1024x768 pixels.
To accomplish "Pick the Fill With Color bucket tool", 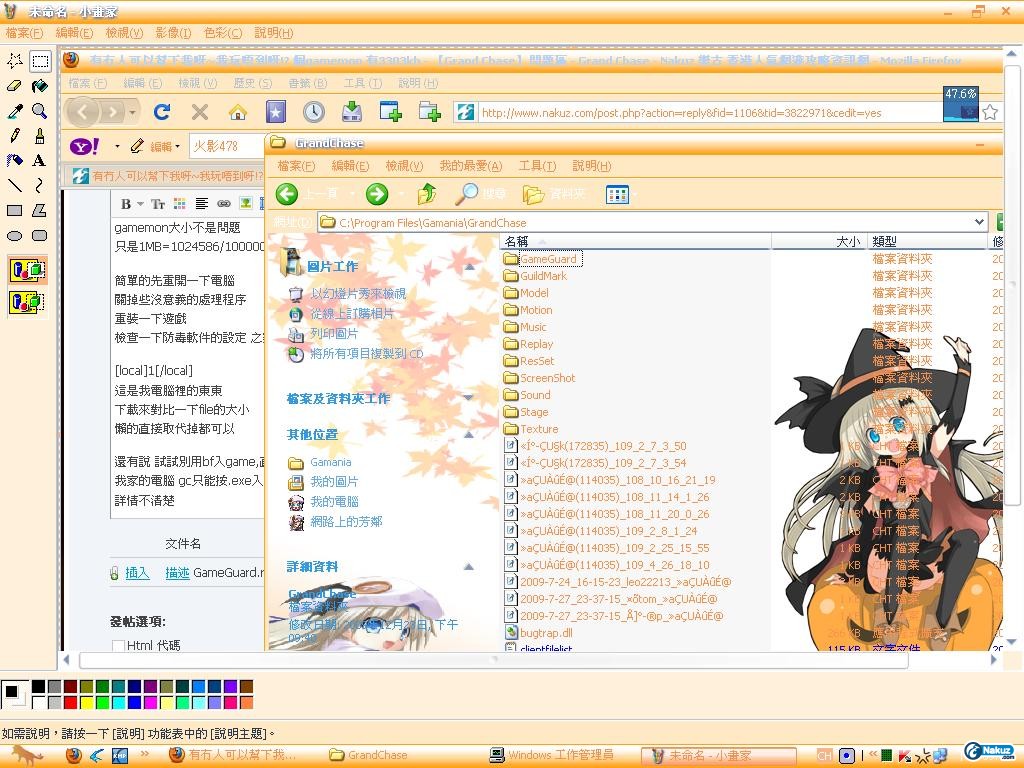I will (40, 86).
